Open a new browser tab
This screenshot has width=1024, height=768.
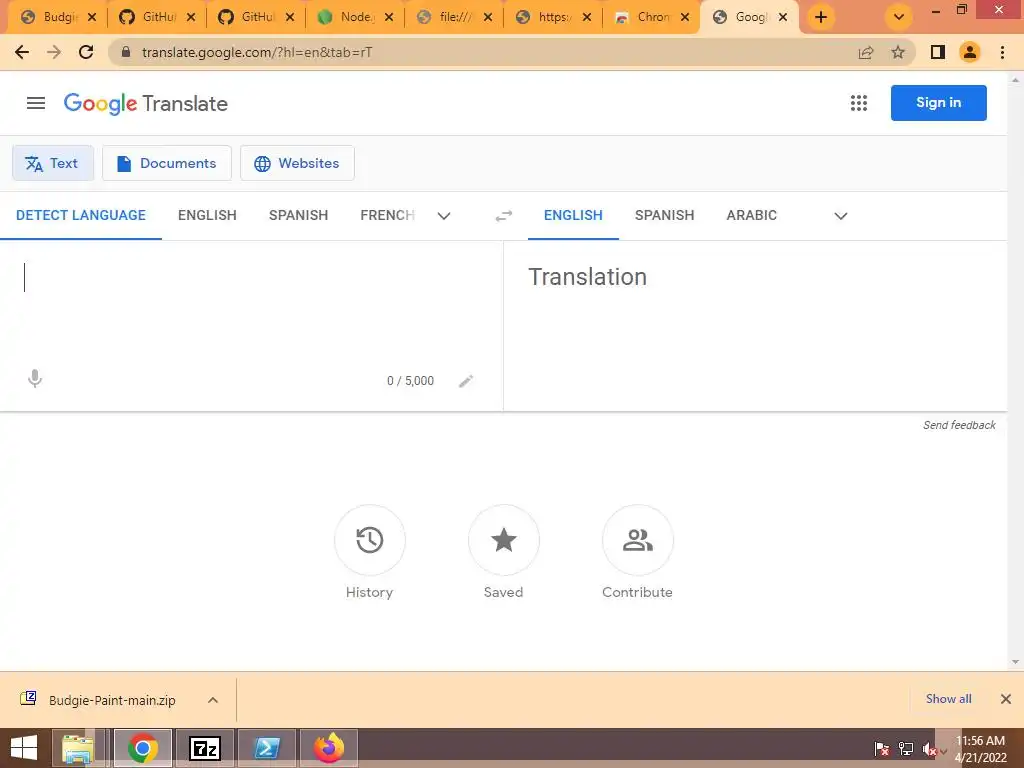[x=821, y=18]
